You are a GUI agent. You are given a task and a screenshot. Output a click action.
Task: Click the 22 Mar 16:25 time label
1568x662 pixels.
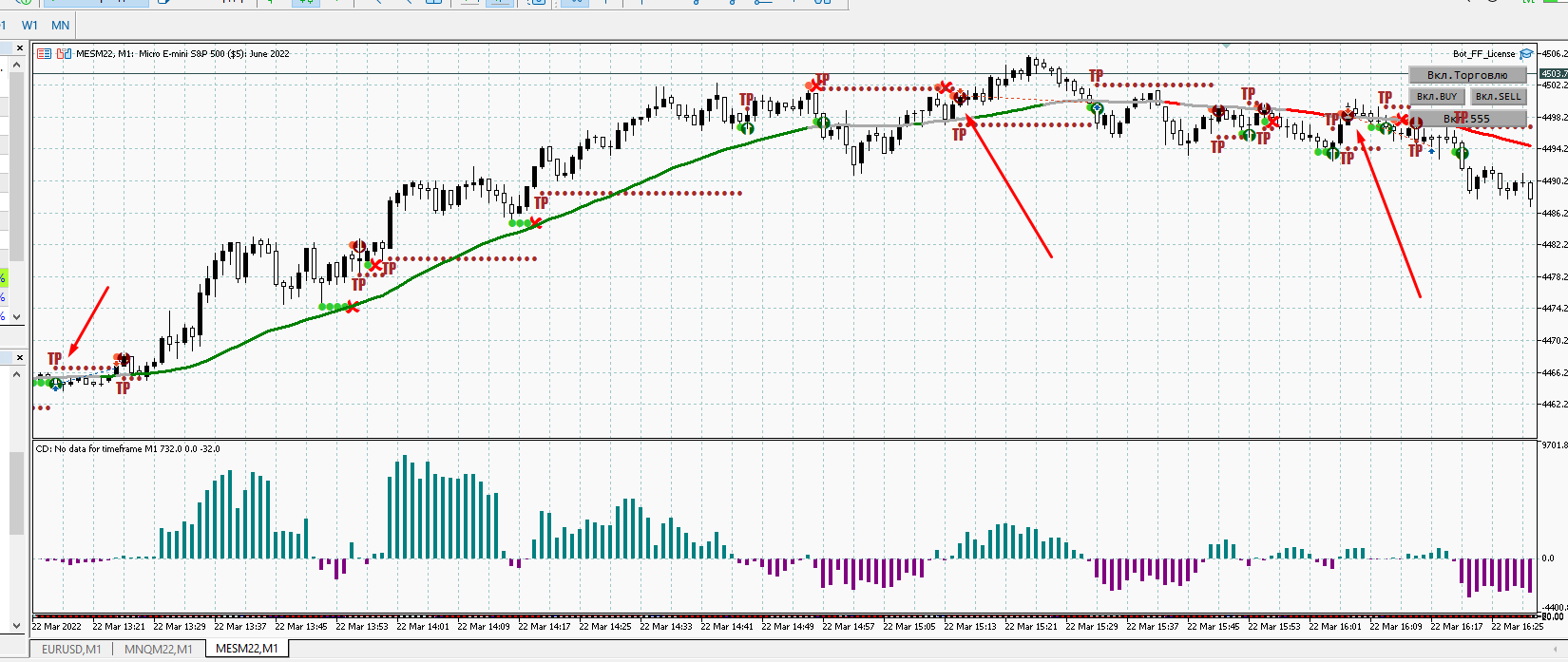1517,627
